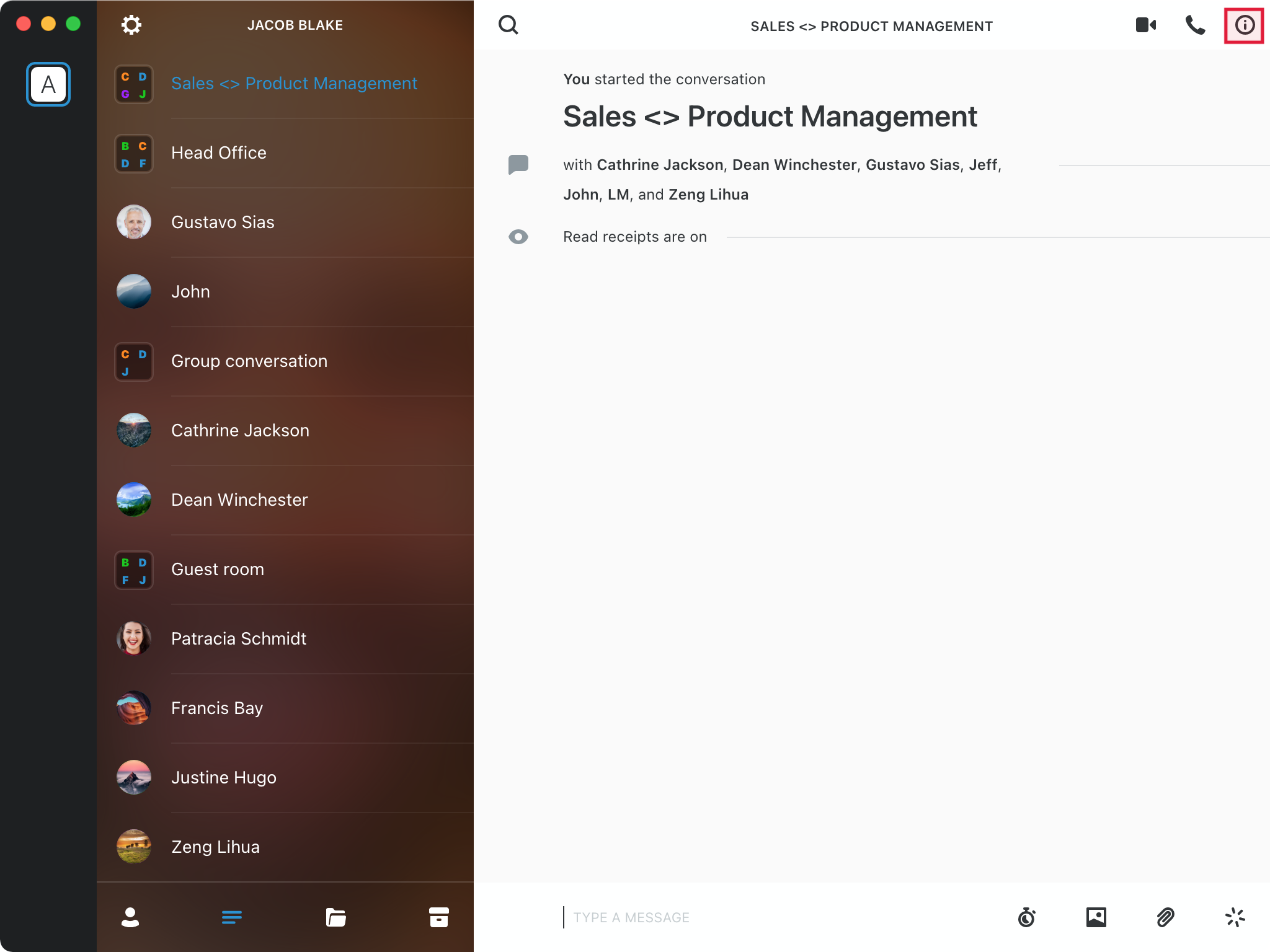The image size is (1270, 952).
Task: Click Sales <> Product Management header title
Action: [871, 26]
